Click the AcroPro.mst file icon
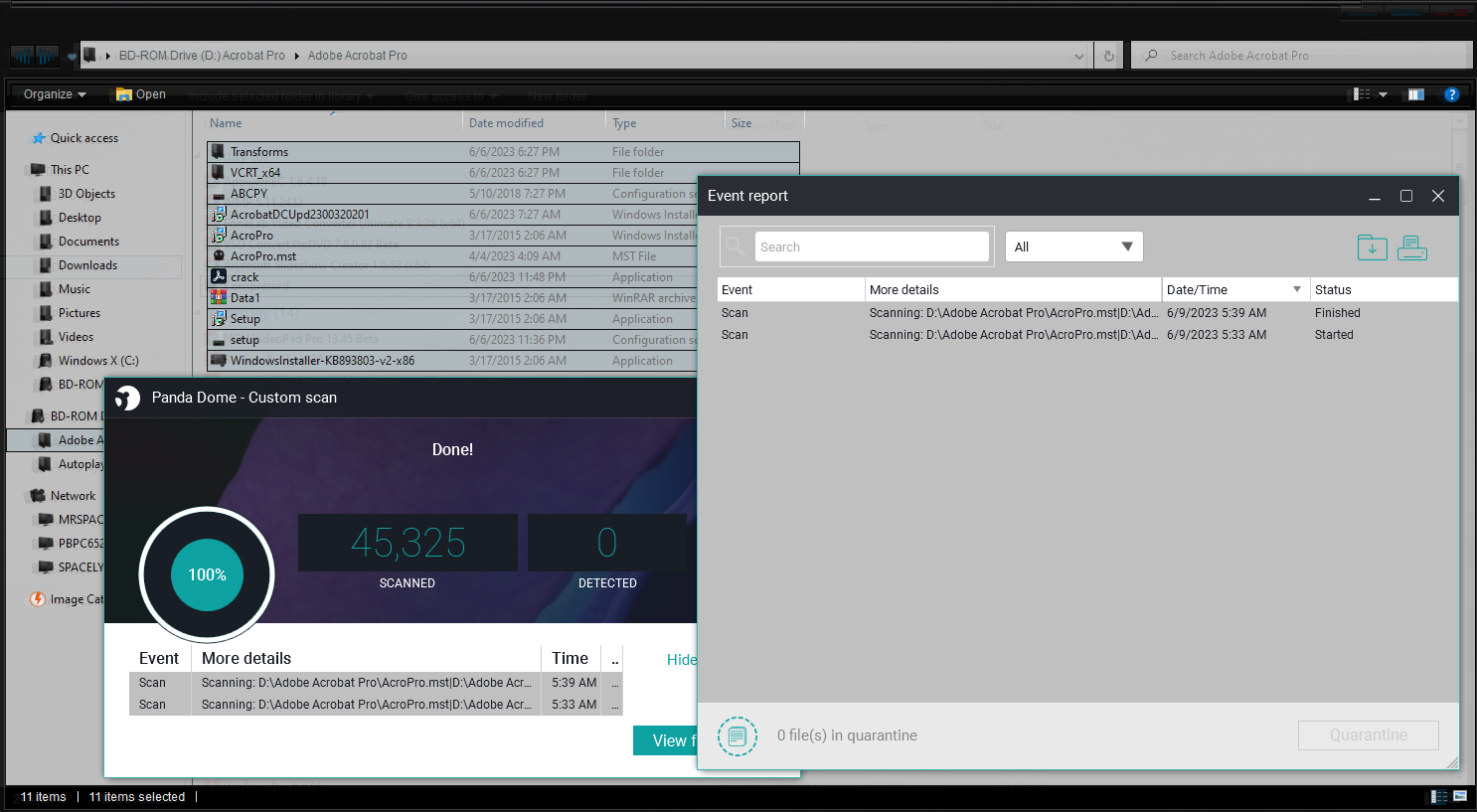The height and width of the screenshot is (812, 1477). [x=219, y=256]
